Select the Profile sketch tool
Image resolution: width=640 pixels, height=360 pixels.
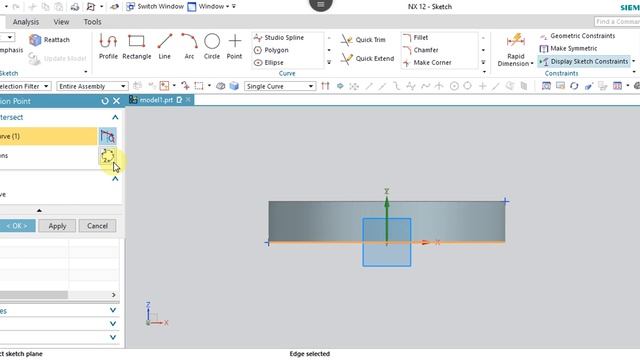pyautogui.click(x=108, y=47)
